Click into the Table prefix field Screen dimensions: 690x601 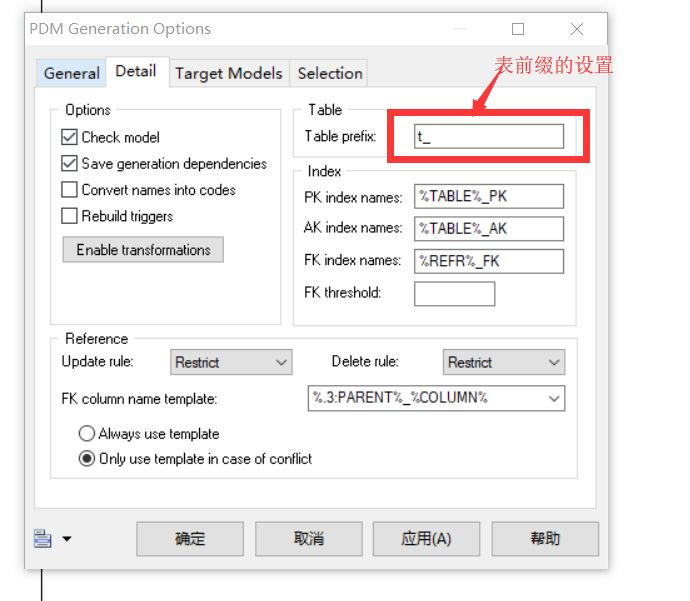click(488, 136)
